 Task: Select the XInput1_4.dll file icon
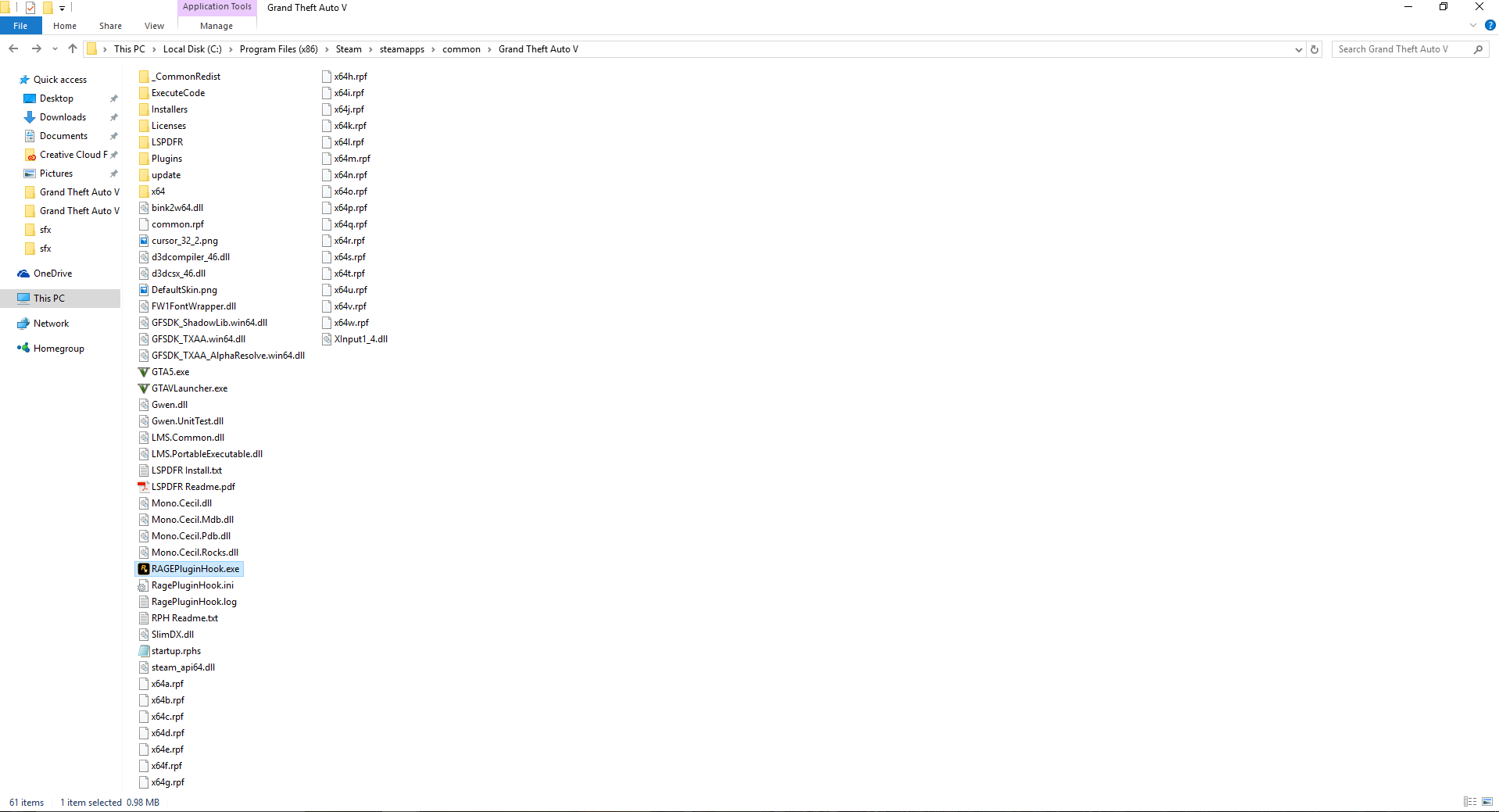[x=327, y=339]
